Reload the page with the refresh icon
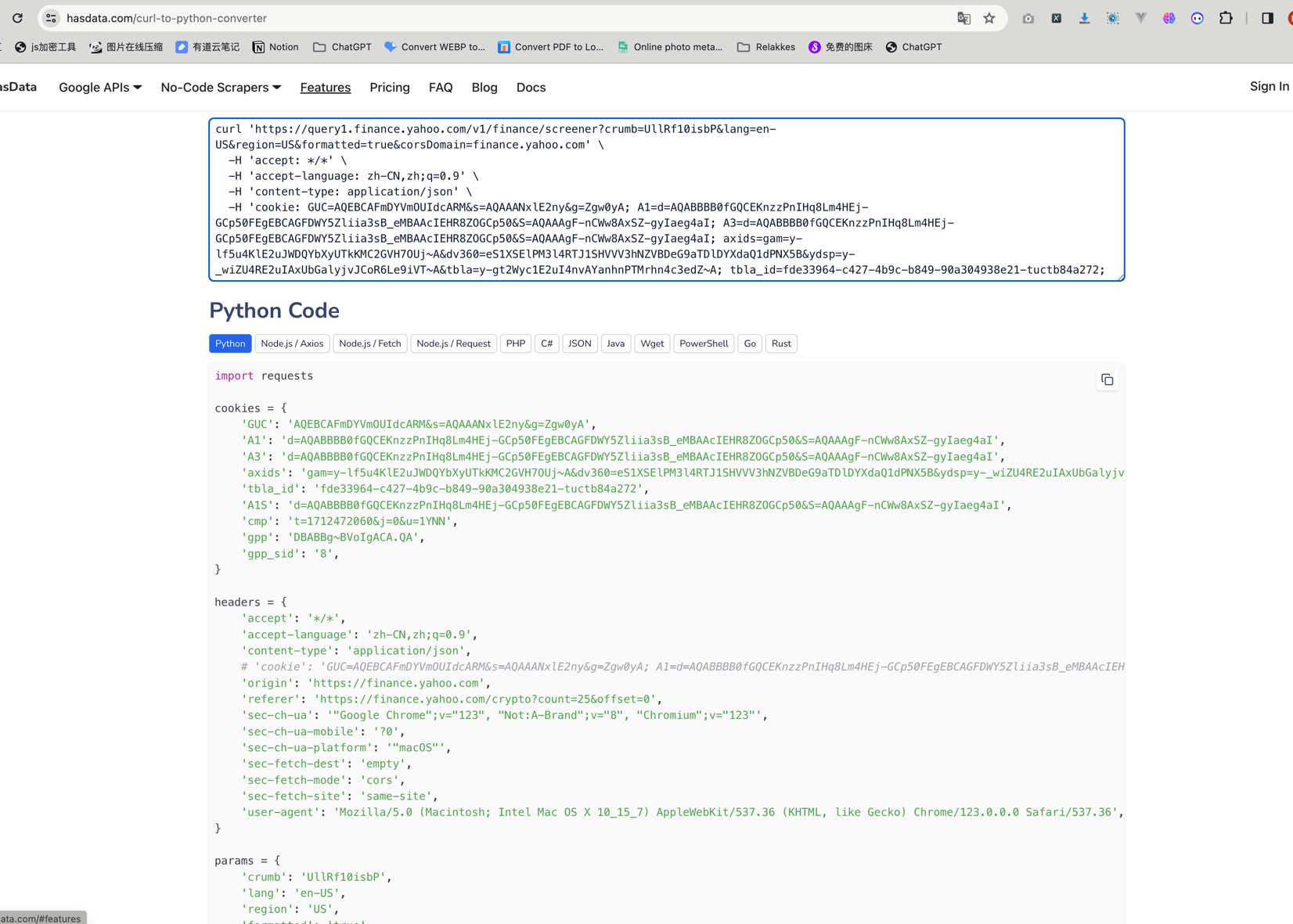Viewport: 1293px width, 924px height. pos(17,18)
